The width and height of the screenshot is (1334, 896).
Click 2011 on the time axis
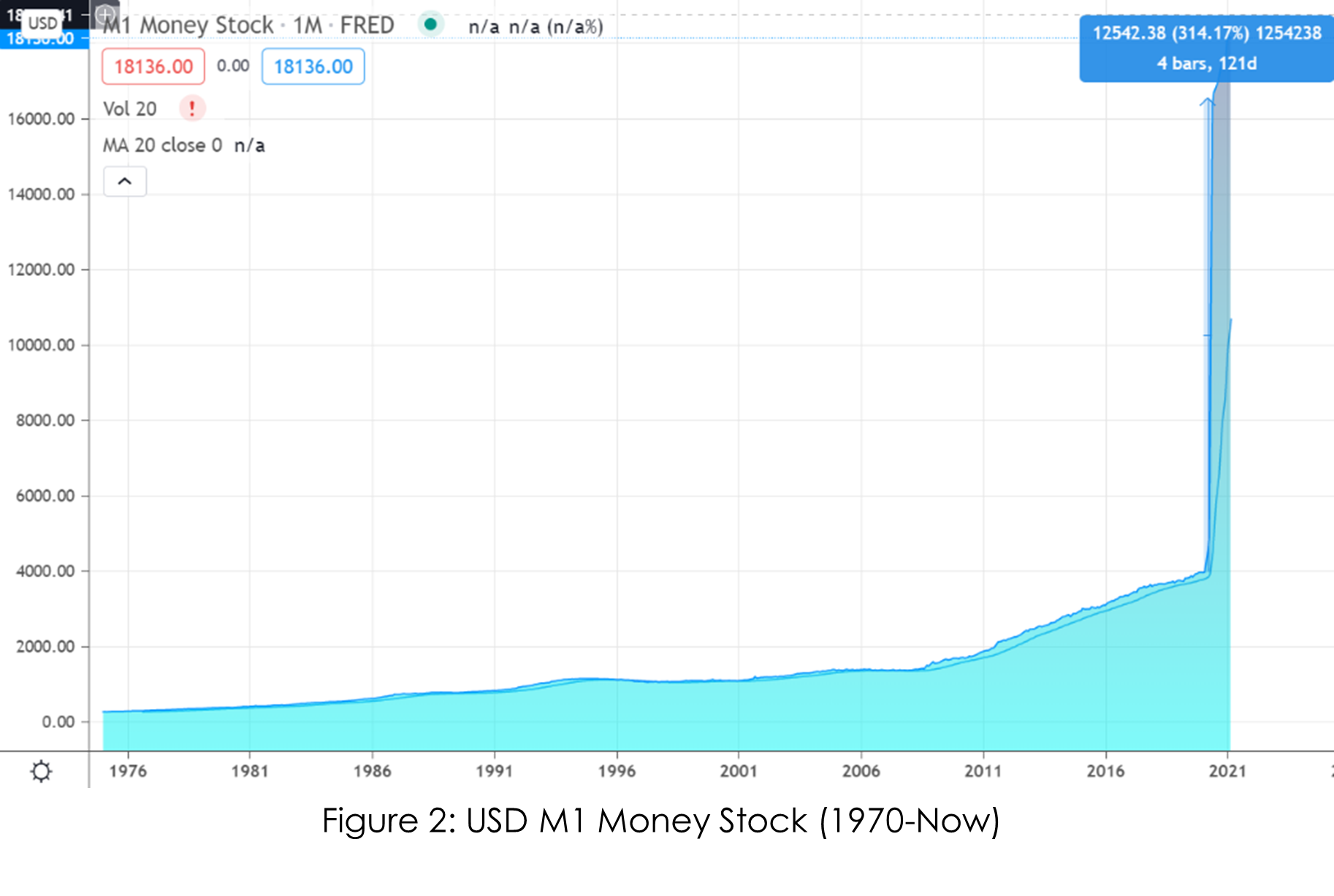pyautogui.click(x=983, y=771)
